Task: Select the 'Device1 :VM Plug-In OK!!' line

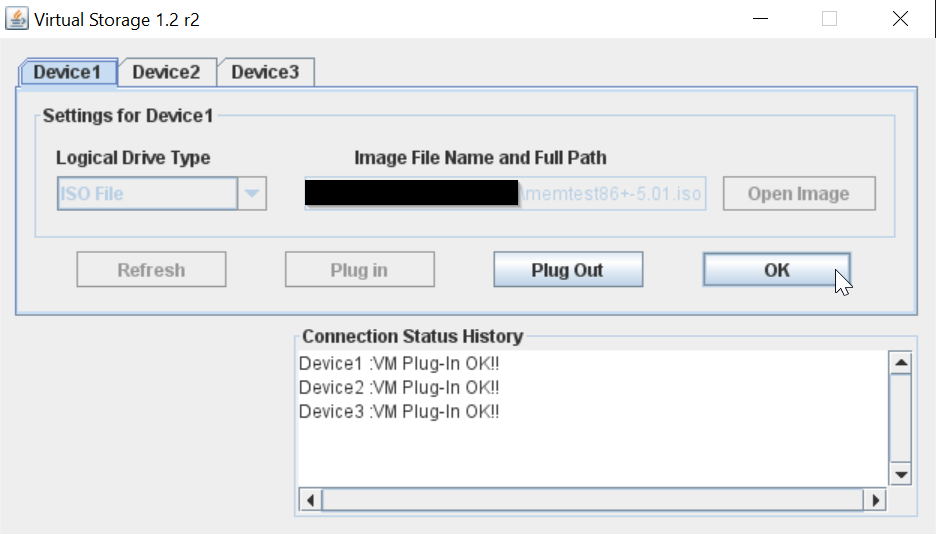Action: pos(399,363)
